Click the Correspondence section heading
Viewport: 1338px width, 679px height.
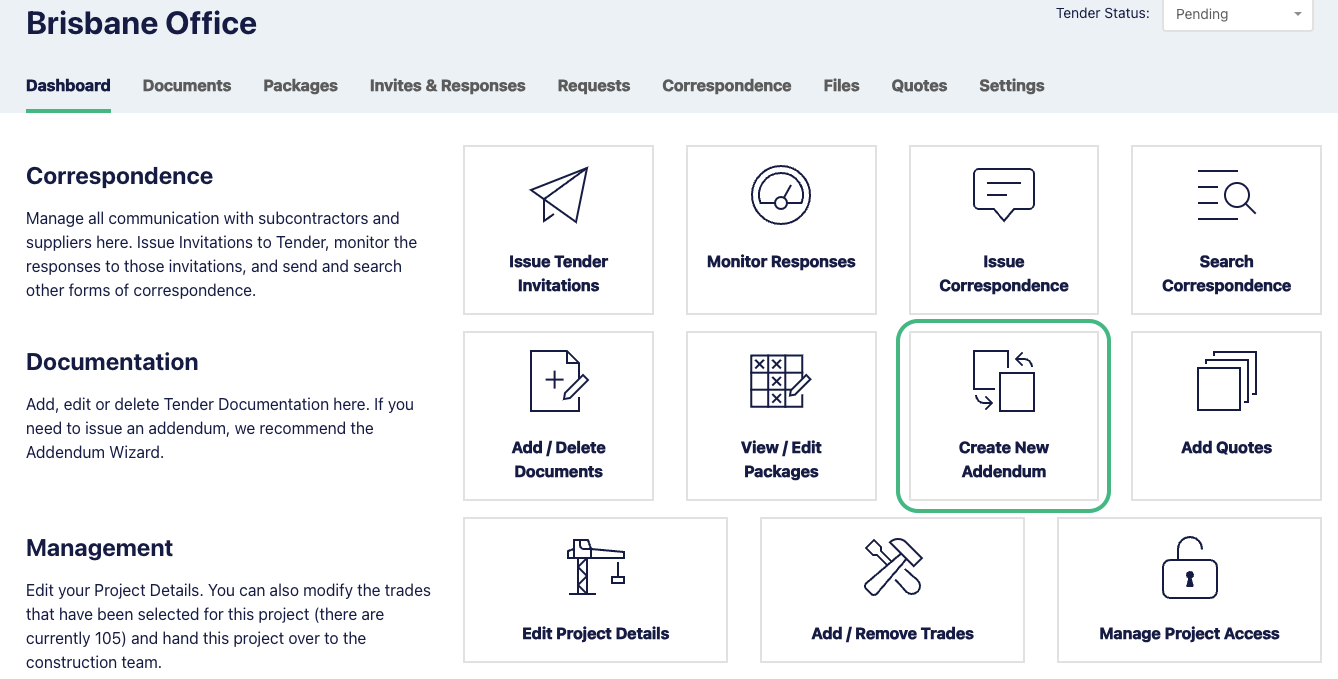click(x=119, y=176)
